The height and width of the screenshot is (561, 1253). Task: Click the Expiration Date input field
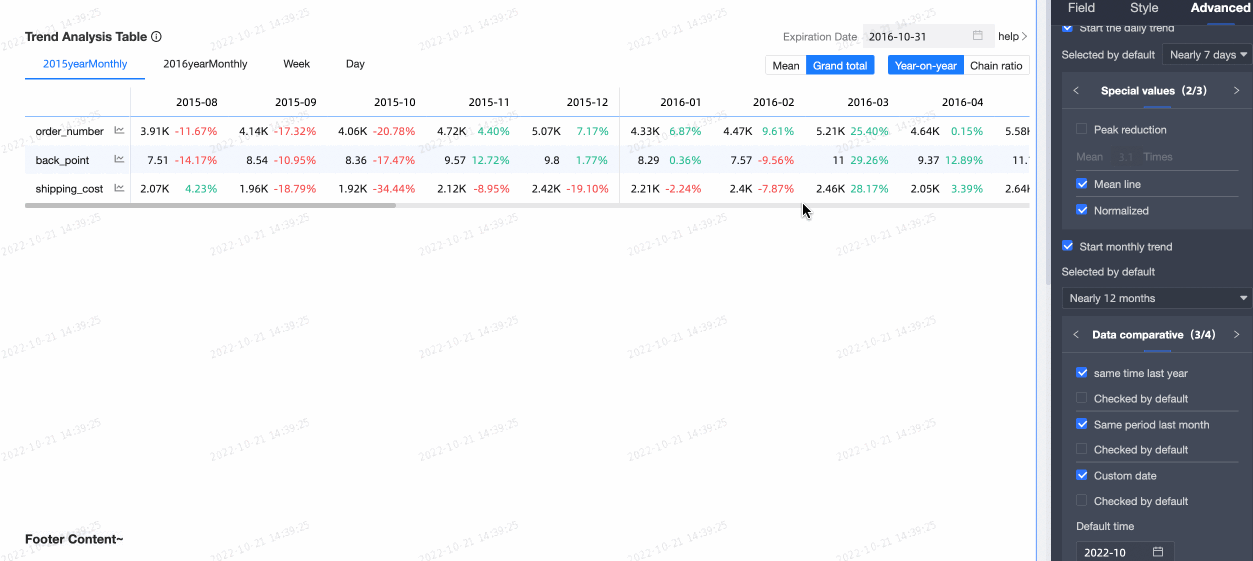(916, 37)
